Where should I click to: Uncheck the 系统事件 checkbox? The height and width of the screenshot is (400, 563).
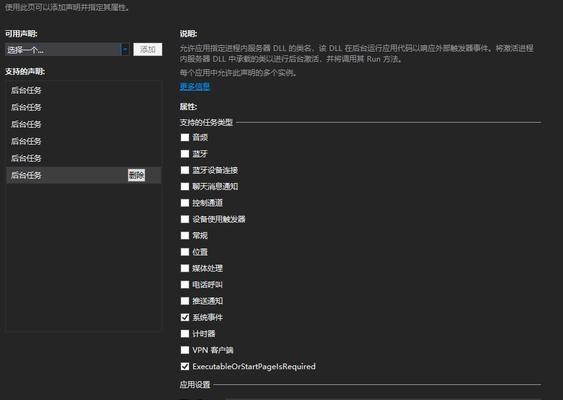pos(185,317)
